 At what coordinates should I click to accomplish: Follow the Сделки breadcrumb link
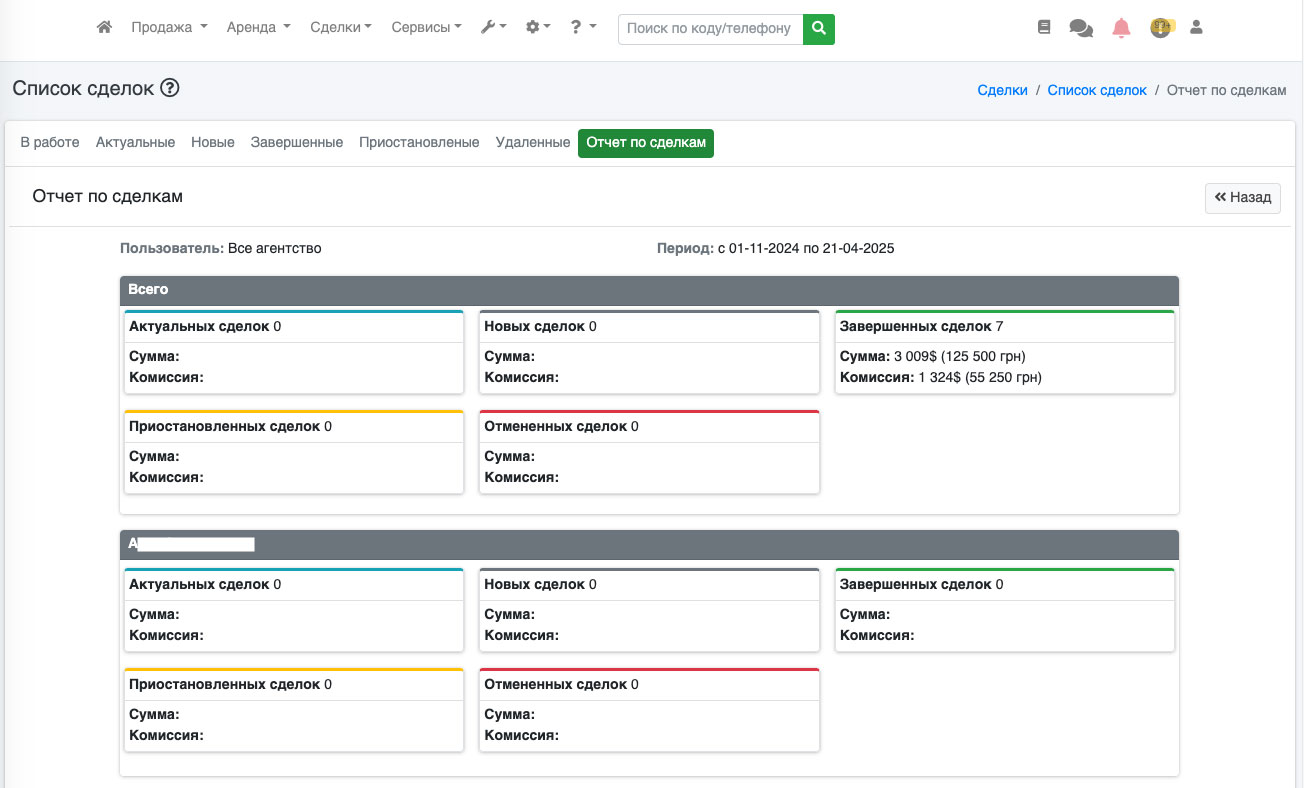tap(1002, 90)
